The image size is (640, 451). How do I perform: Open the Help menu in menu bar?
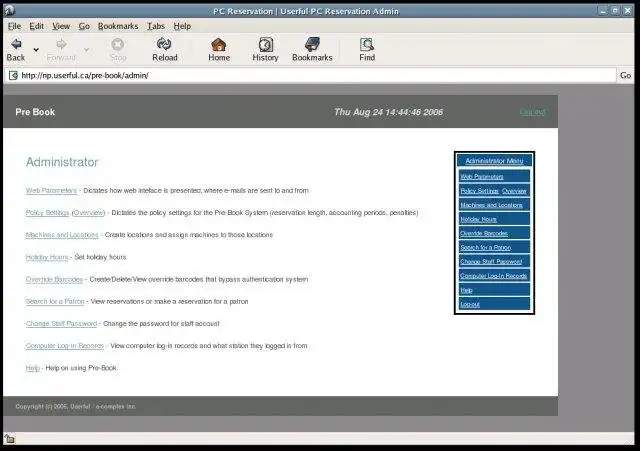coord(182,26)
